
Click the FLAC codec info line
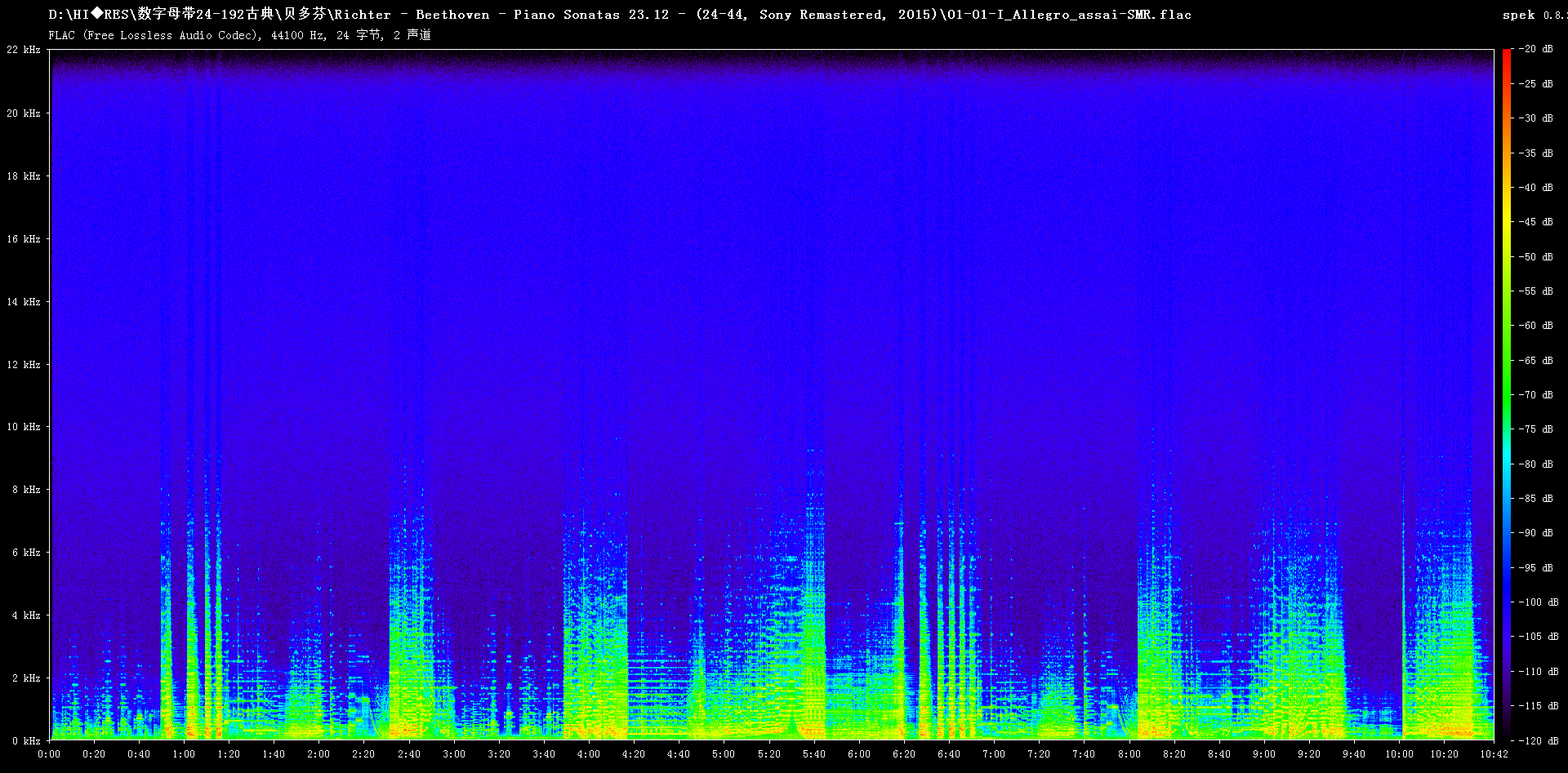point(239,35)
